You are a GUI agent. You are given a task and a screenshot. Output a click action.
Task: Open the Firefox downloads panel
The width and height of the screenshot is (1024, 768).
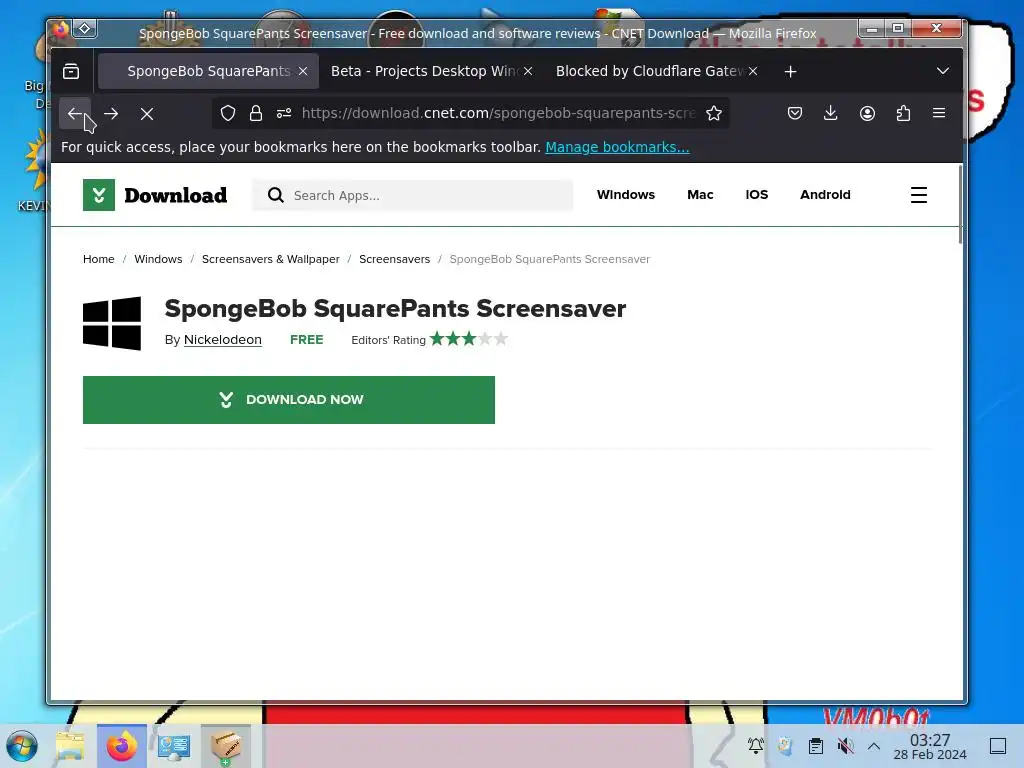831,114
